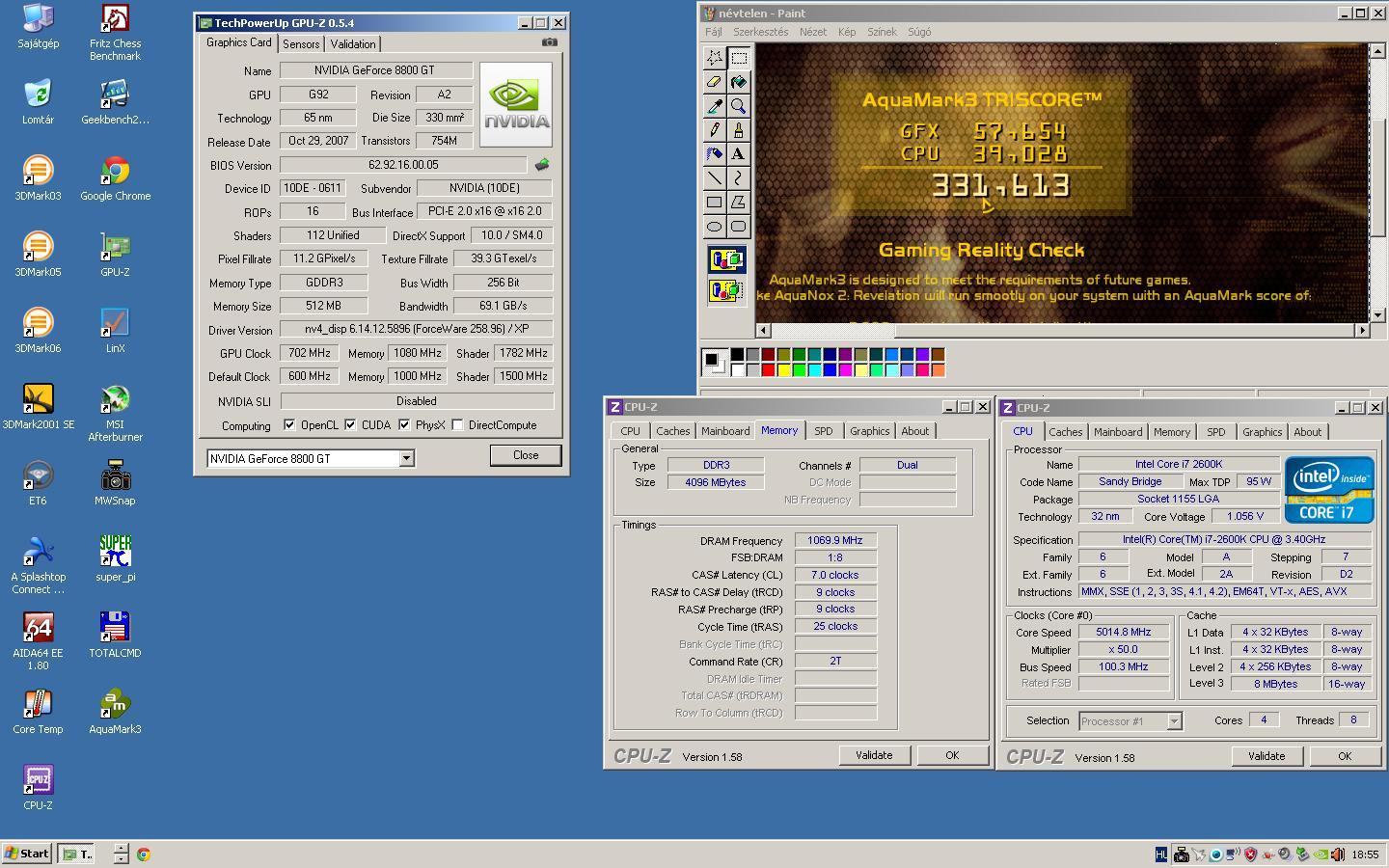1389x868 pixels.
Task: Click the BIOS save chip icon in GPU-Z
Action: (x=542, y=165)
